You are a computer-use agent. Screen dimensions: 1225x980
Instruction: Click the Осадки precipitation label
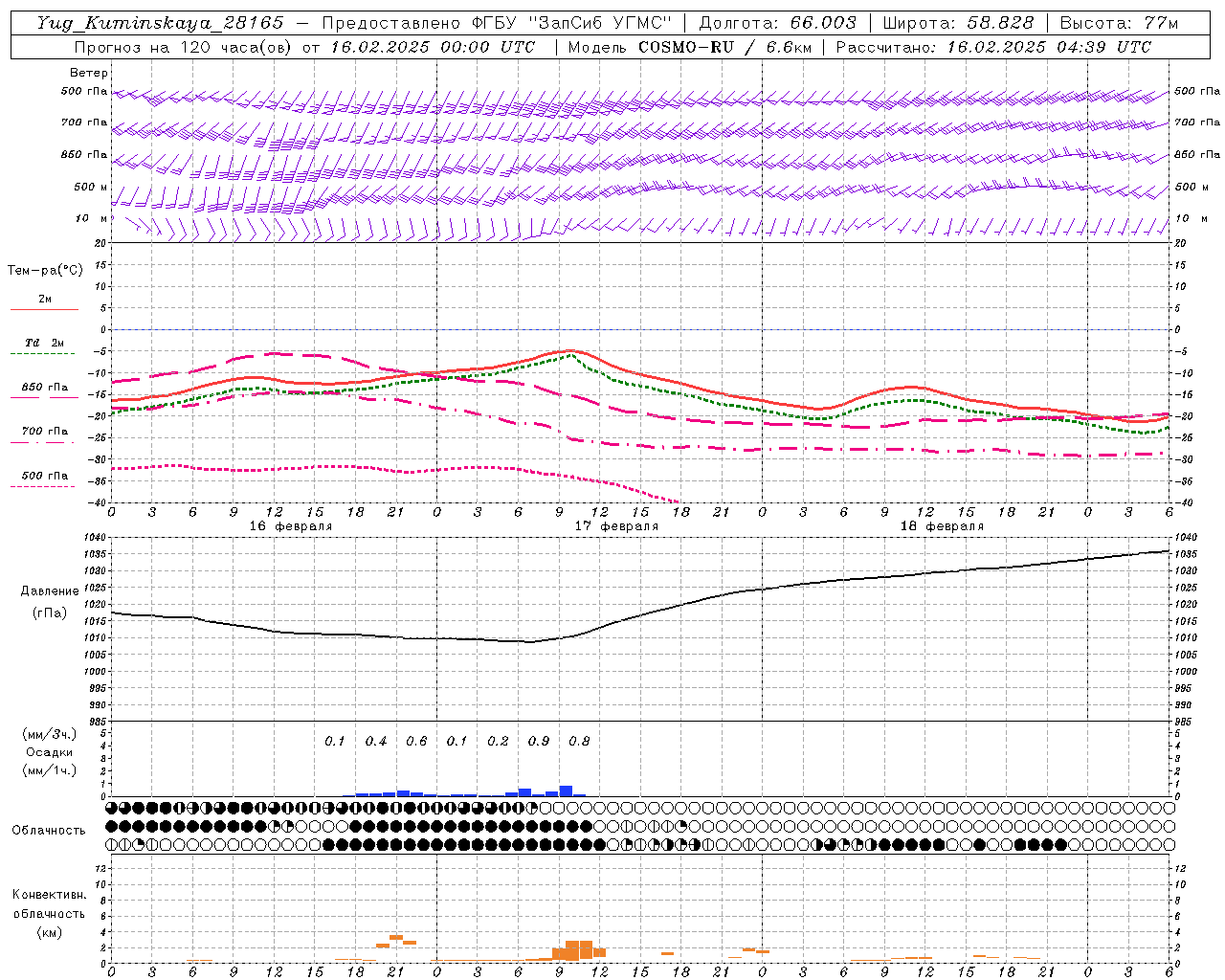click(x=50, y=752)
